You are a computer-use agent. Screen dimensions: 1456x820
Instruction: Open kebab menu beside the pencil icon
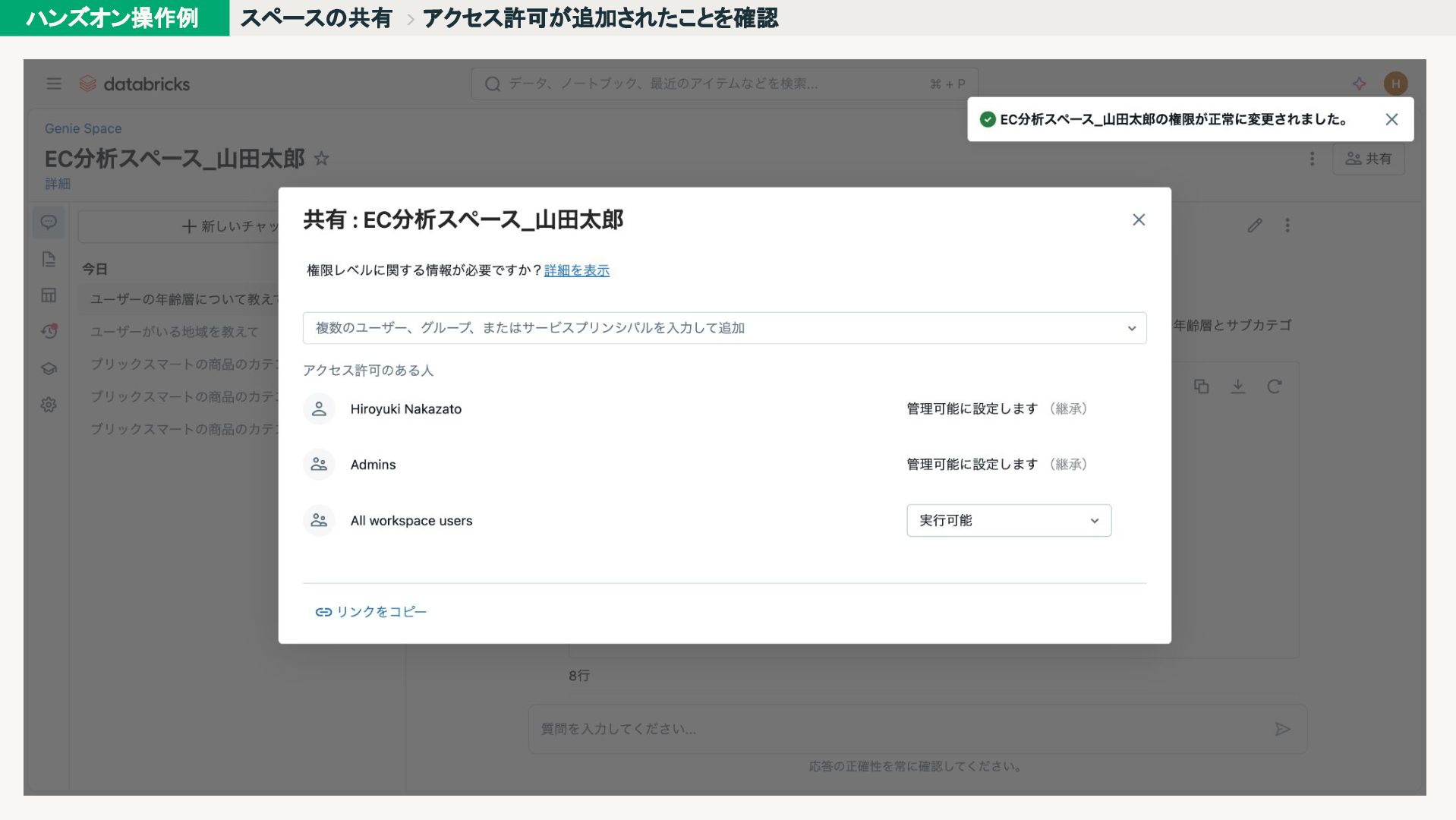coord(1287,225)
